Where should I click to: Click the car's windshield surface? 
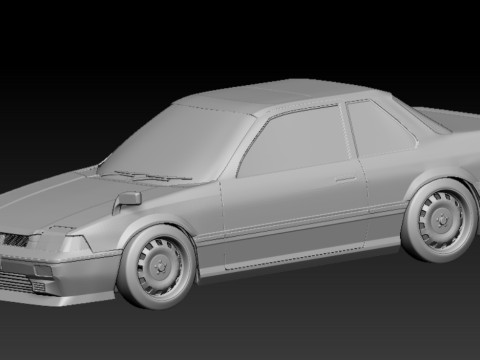point(177,143)
